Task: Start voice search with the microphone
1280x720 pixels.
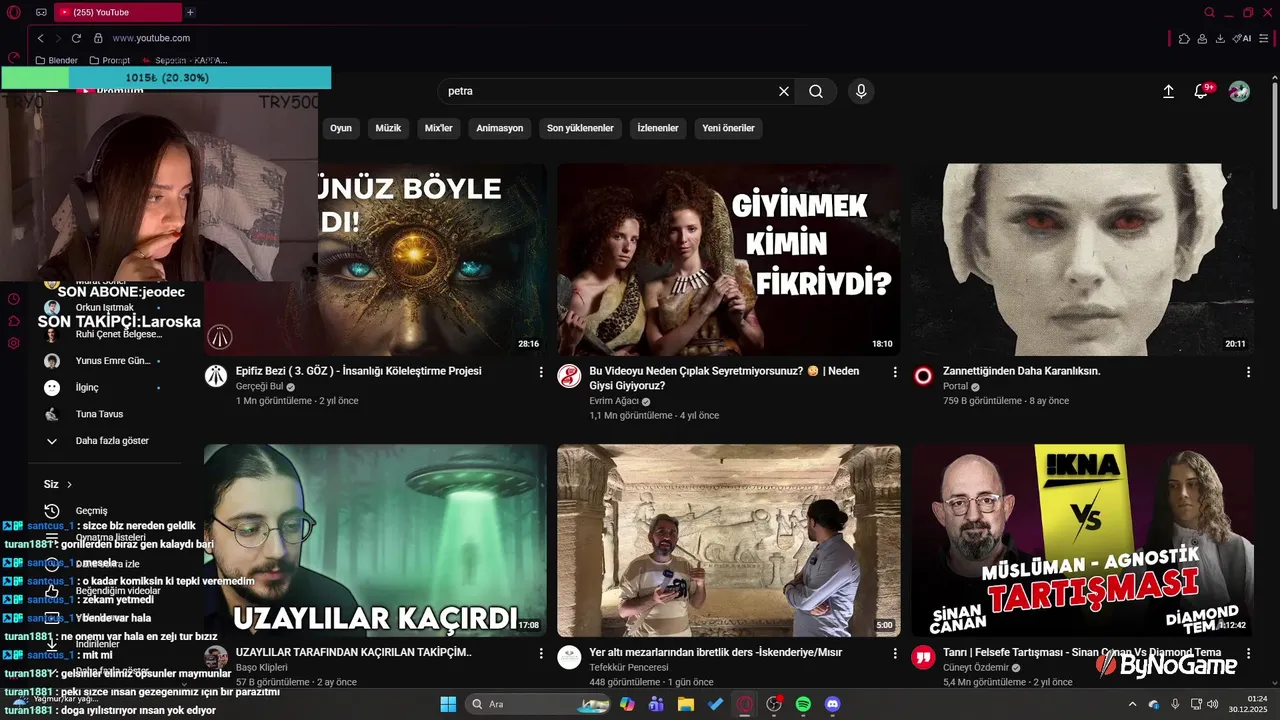Action: [x=861, y=91]
